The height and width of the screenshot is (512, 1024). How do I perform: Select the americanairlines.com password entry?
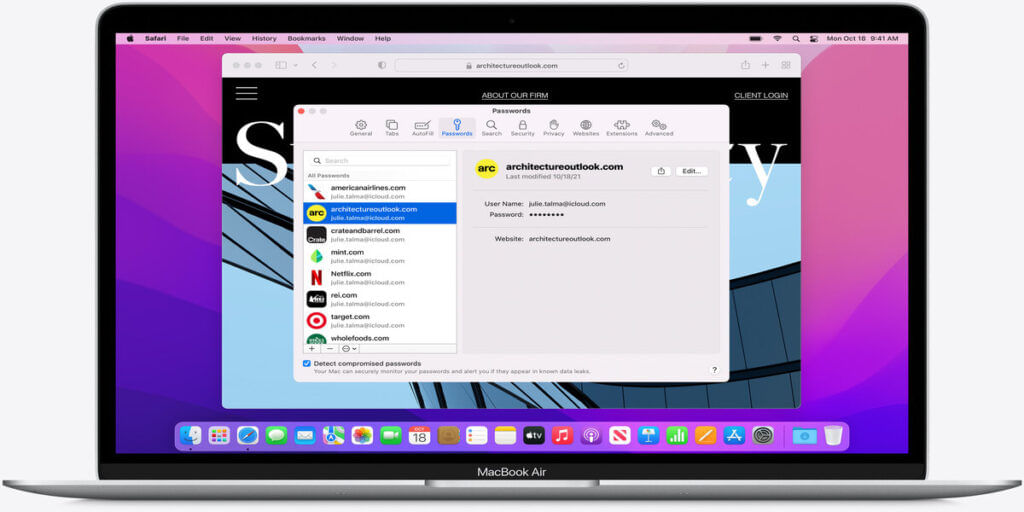pyautogui.click(x=380, y=192)
